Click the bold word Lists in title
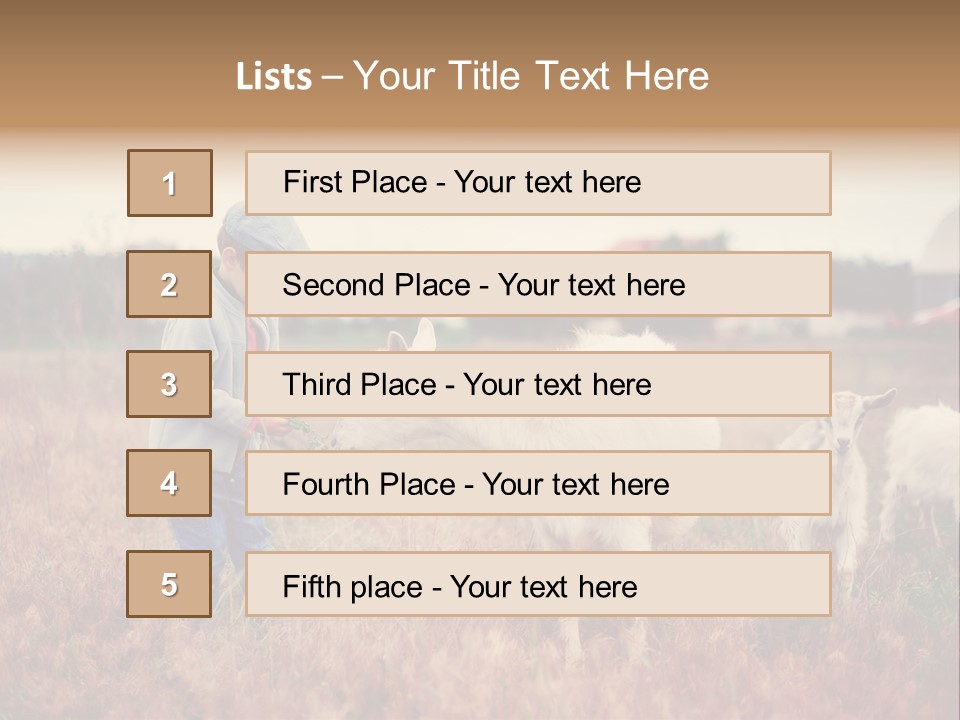 tap(273, 77)
